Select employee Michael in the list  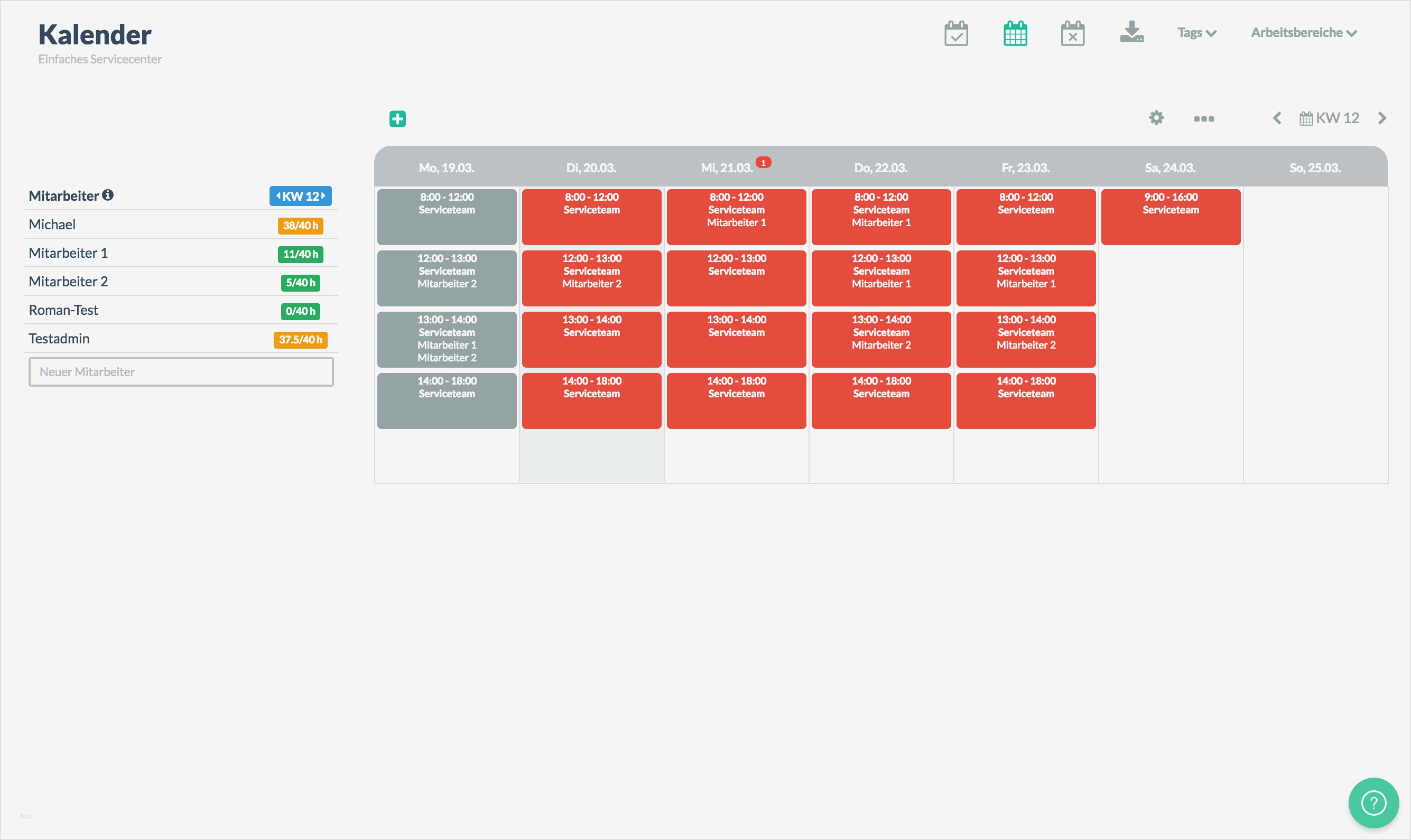point(52,225)
